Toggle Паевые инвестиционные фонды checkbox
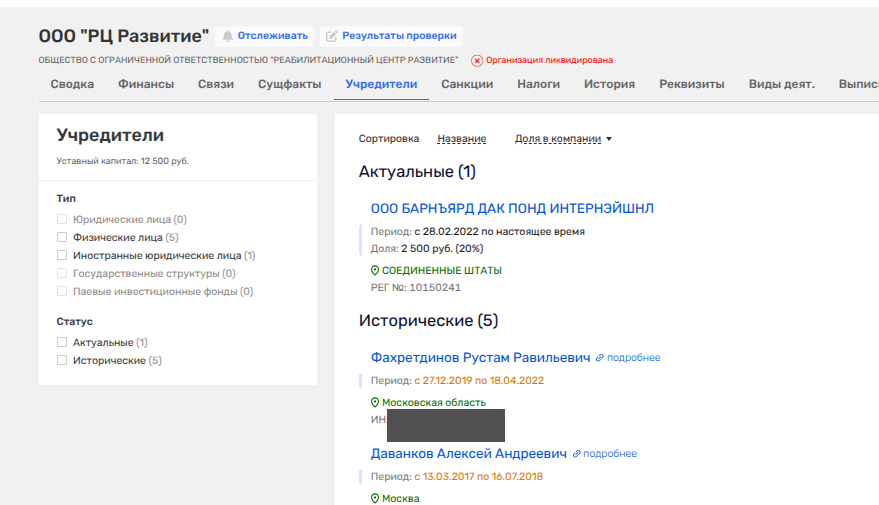 coord(62,291)
